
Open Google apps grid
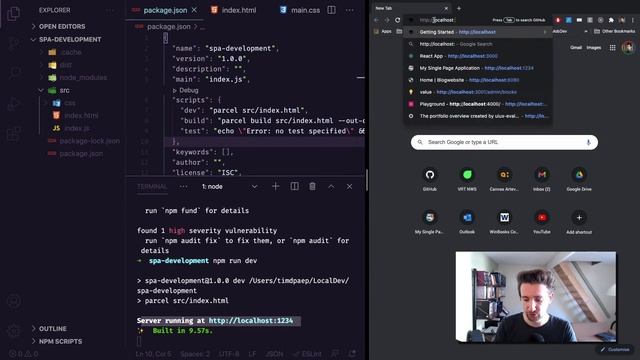pos(613,48)
